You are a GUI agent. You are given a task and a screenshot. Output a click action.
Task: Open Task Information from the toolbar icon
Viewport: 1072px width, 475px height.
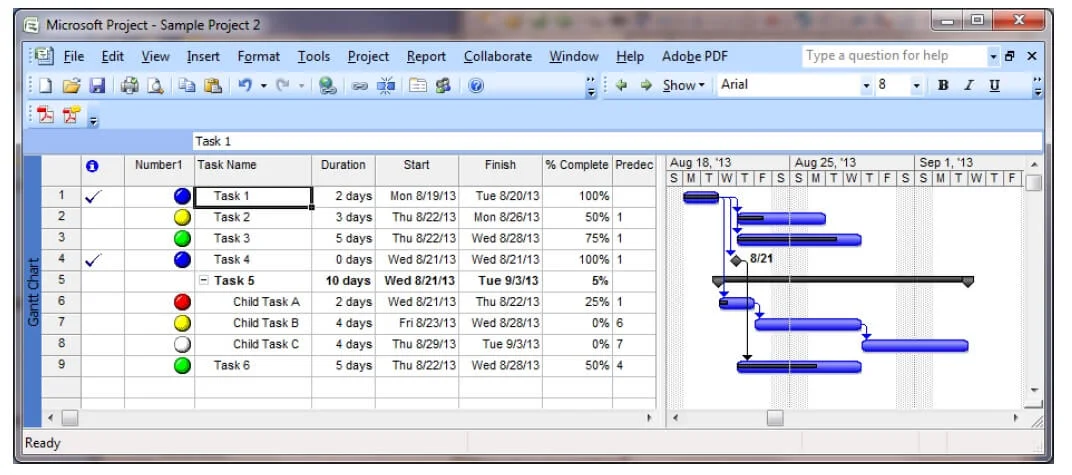click(x=418, y=85)
